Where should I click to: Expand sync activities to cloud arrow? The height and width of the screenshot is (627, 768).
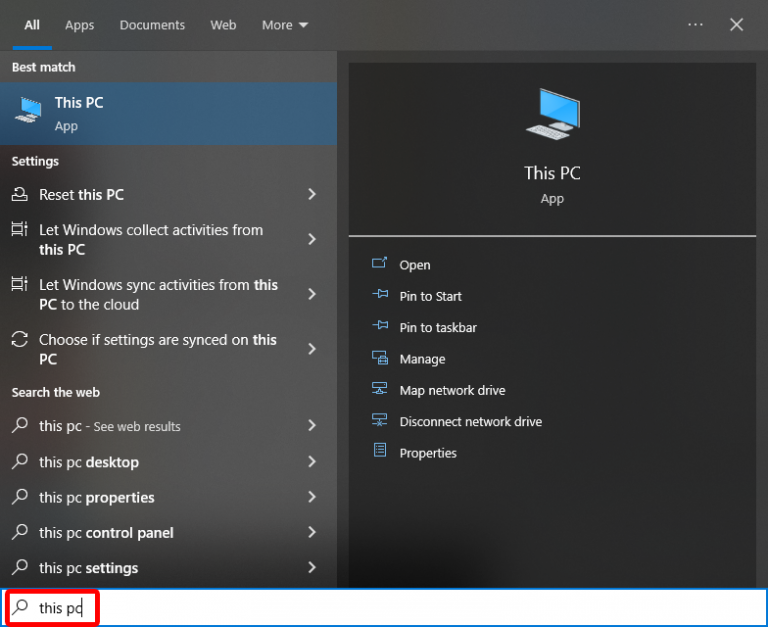coord(312,294)
